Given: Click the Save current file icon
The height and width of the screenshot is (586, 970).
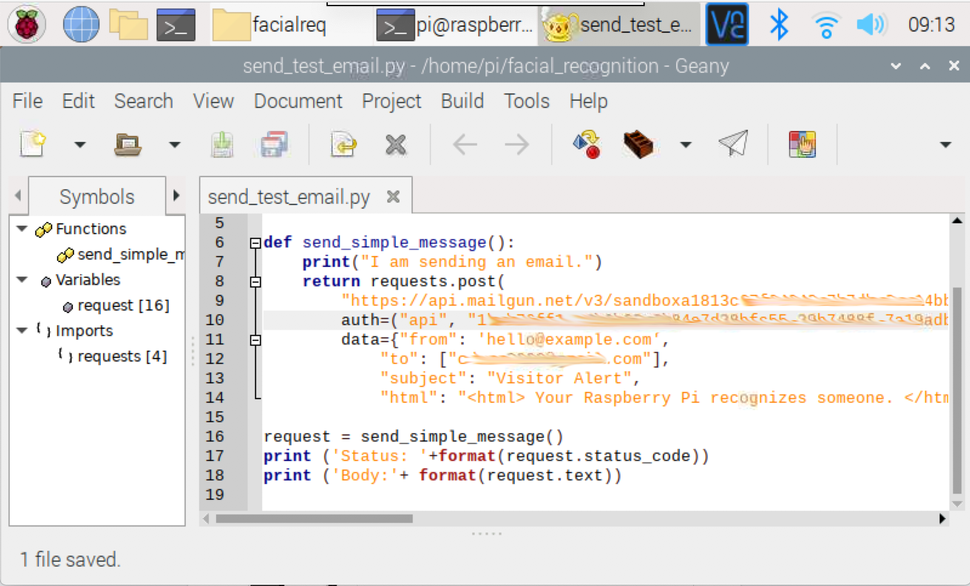Looking at the screenshot, I should (x=222, y=144).
